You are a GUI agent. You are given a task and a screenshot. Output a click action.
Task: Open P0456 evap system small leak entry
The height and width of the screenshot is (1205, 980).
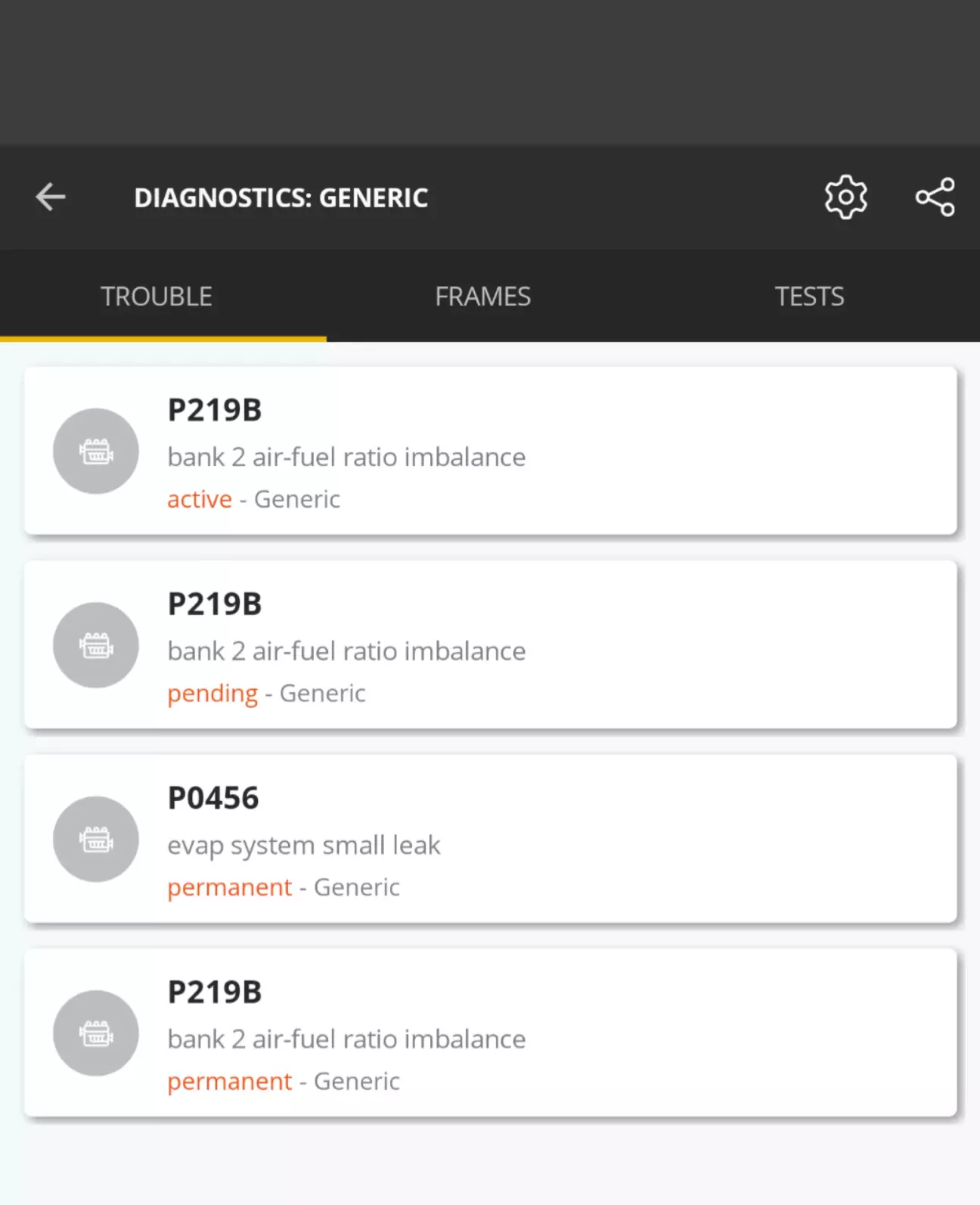pos(491,839)
